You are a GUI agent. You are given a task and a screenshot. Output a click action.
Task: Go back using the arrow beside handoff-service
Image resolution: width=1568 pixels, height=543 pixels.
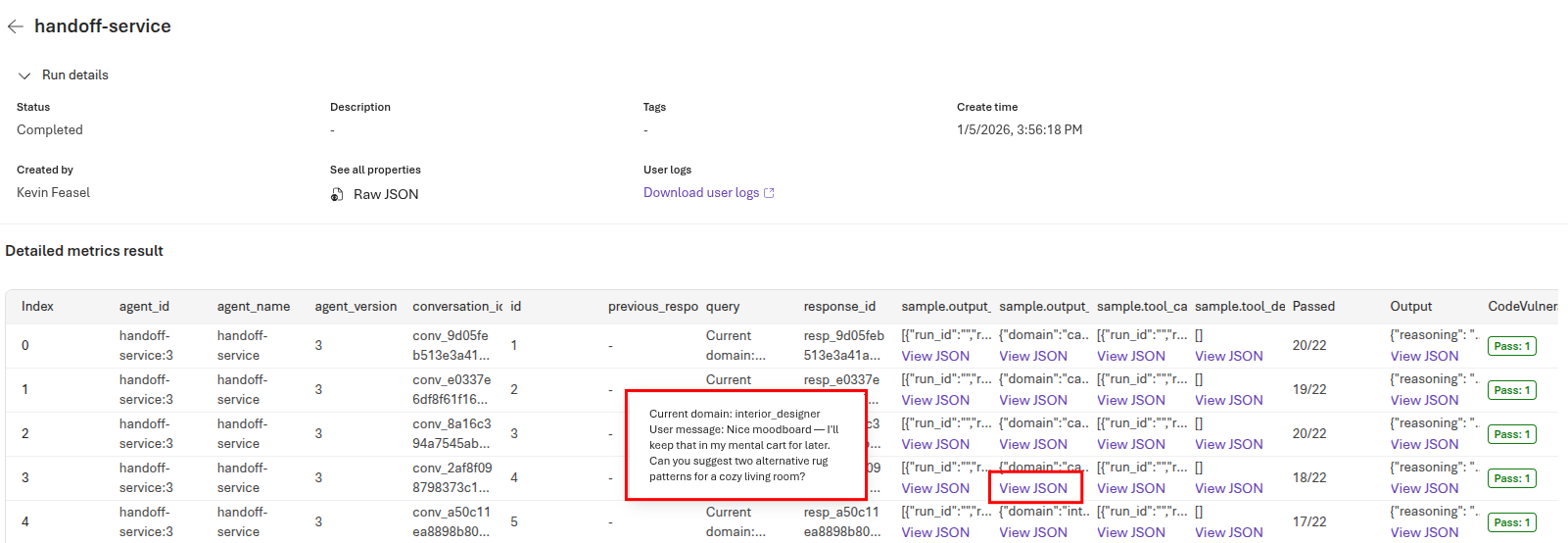[x=15, y=26]
